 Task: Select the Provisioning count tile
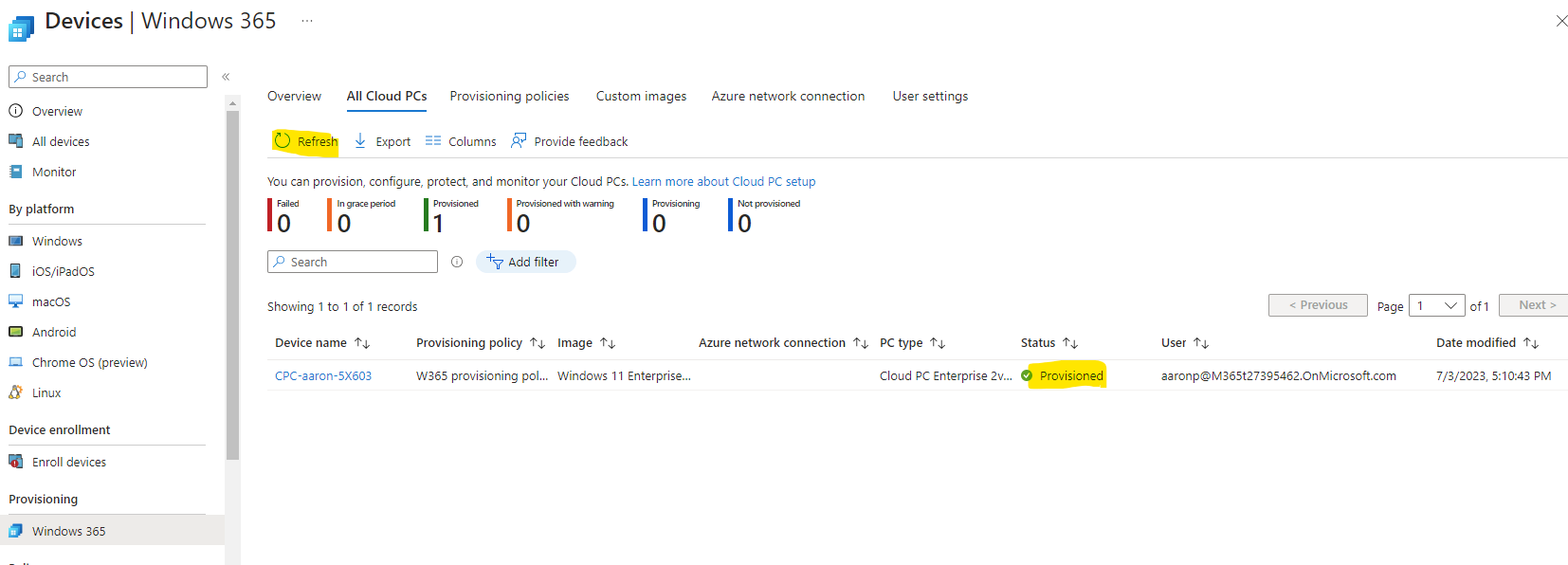coord(671,216)
